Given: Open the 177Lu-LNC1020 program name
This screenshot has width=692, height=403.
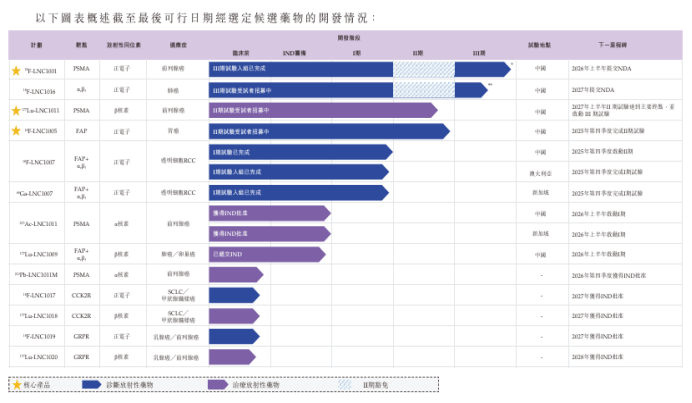Looking at the screenshot, I should pyautogui.click(x=40, y=357).
